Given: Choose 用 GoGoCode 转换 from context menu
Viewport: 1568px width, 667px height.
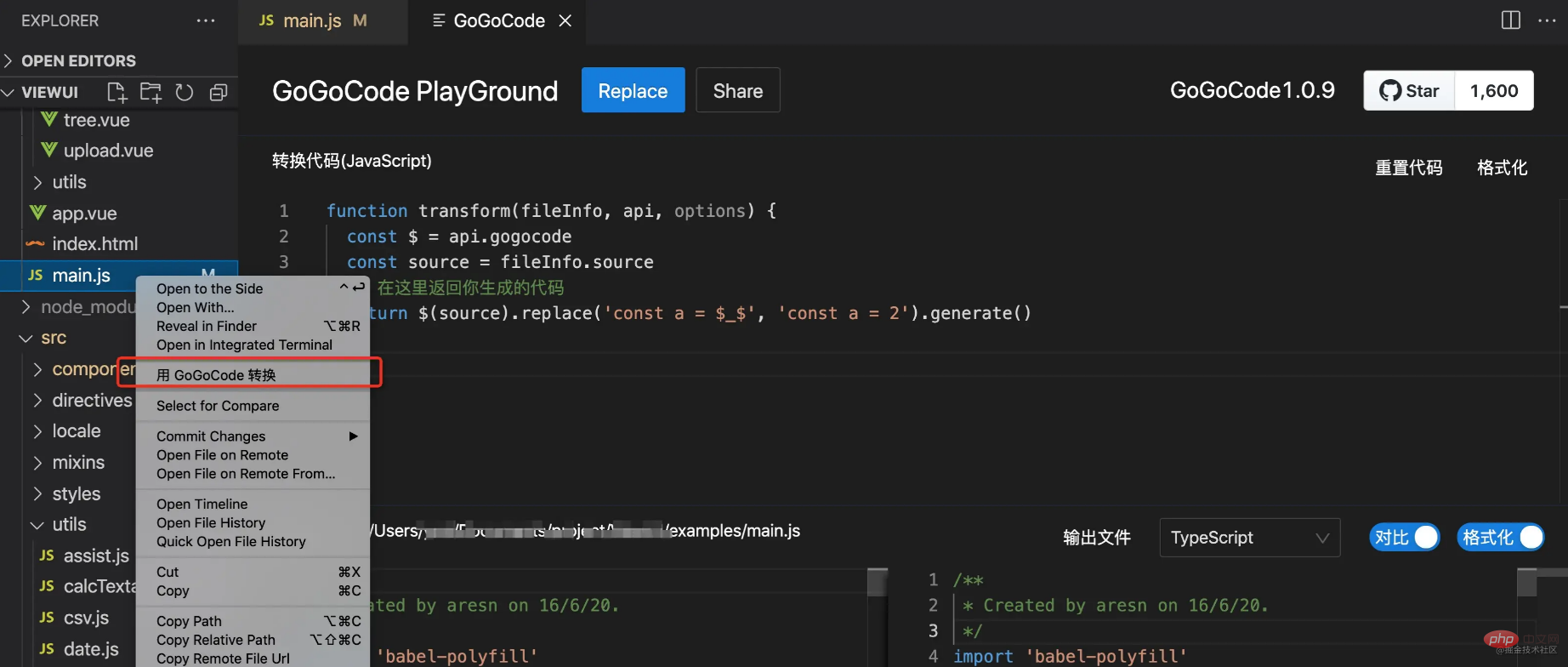Looking at the screenshot, I should [216, 375].
